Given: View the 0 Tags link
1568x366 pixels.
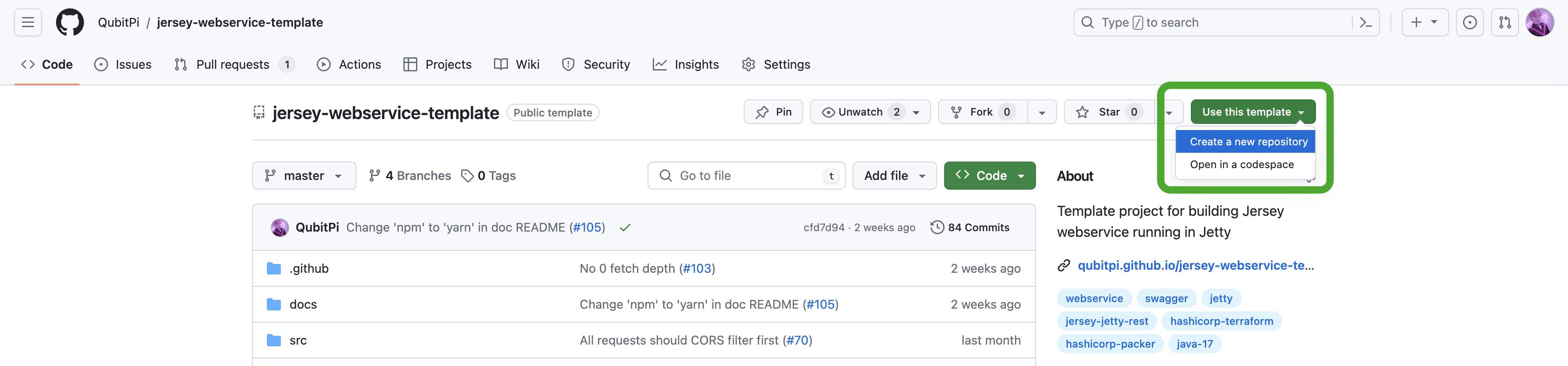Looking at the screenshot, I should click(x=488, y=176).
